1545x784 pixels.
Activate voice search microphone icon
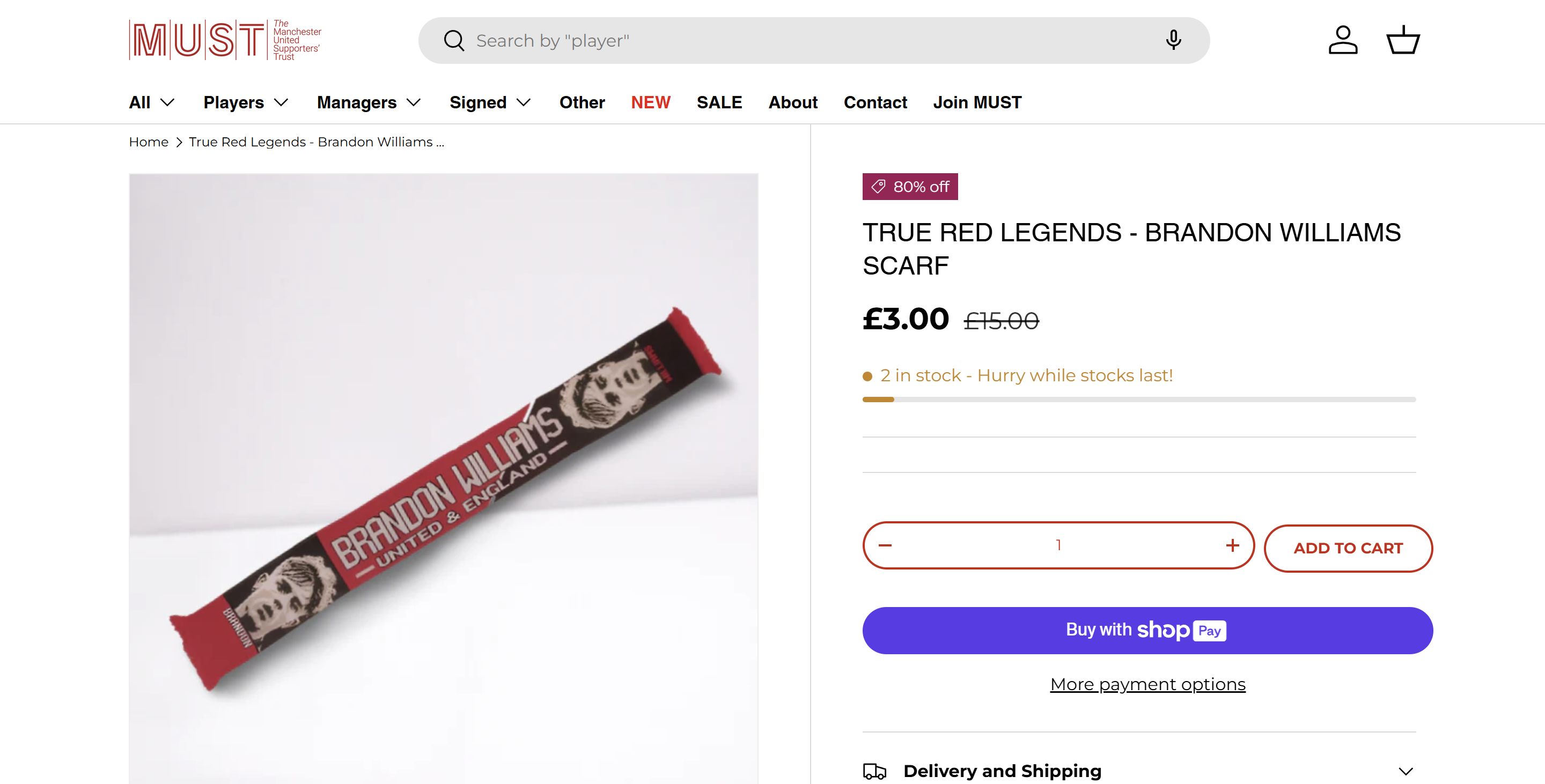coord(1173,40)
